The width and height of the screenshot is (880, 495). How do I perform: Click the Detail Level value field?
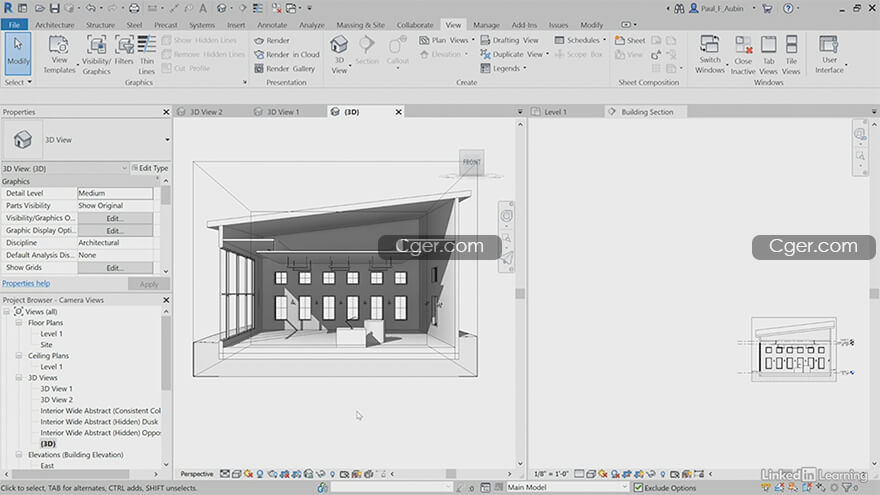115,193
